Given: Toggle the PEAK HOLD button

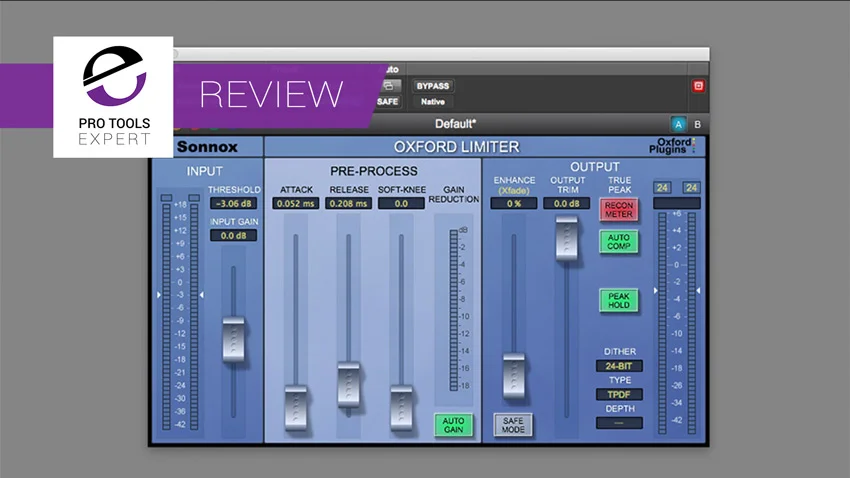Looking at the screenshot, I should (619, 301).
